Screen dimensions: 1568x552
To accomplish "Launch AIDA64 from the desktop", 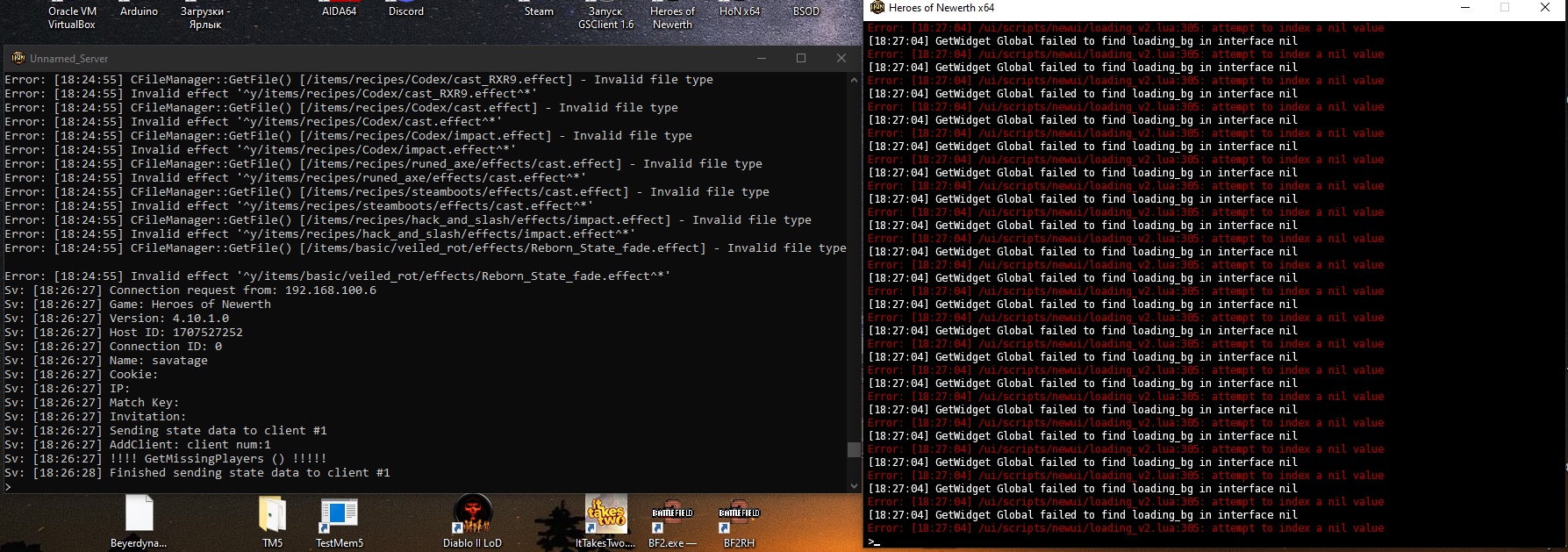I will pyautogui.click(x=340, y=11).
